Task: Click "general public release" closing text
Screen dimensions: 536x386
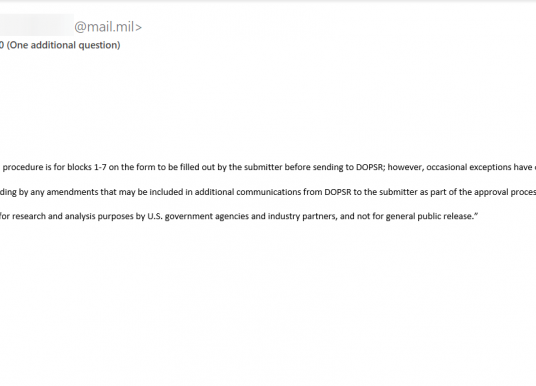Action: coord(429,216)
